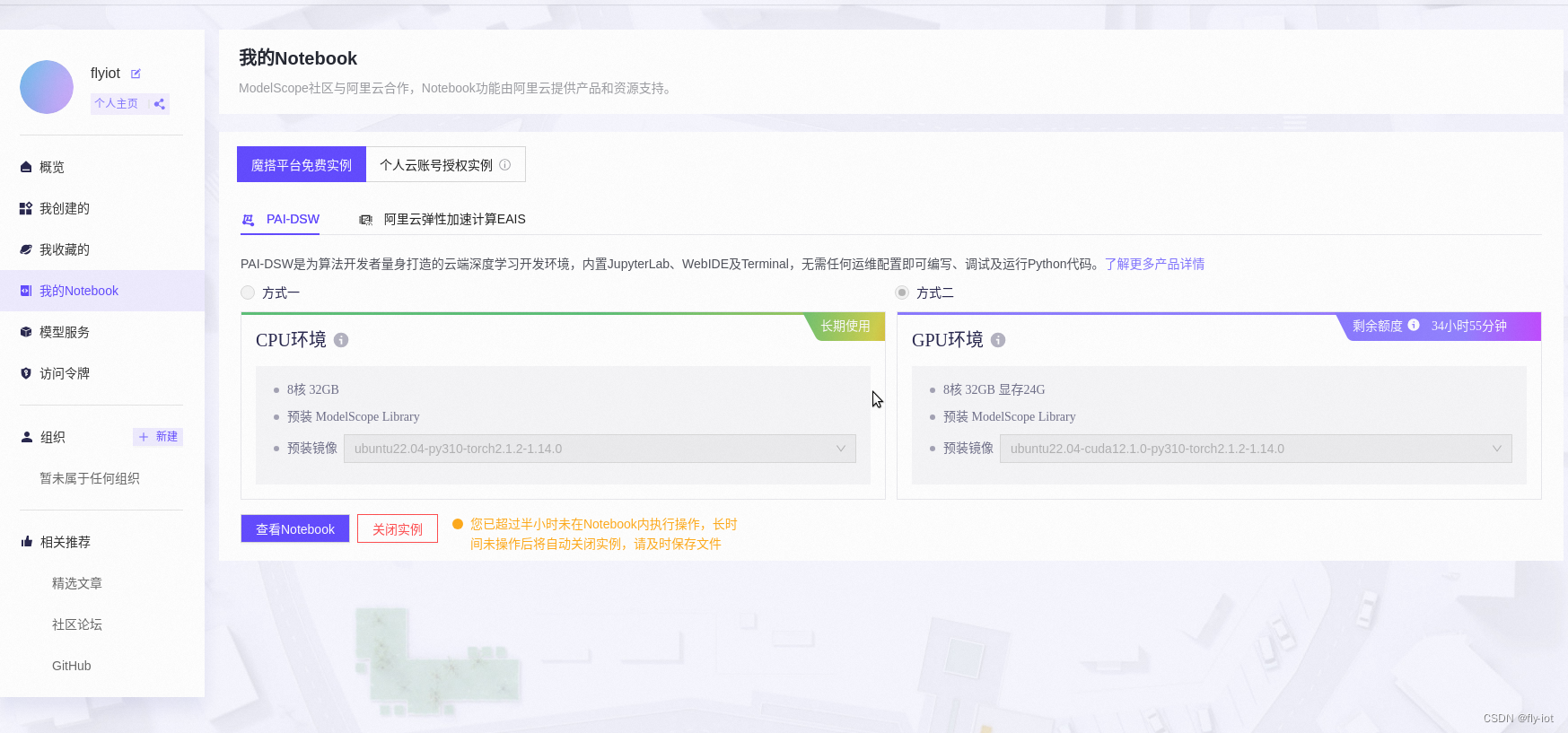The height and width of the screenshot is (733, 1568).
Task: Click 查看Notebook button
Action: pyautogui.click(x=295, y=528)
